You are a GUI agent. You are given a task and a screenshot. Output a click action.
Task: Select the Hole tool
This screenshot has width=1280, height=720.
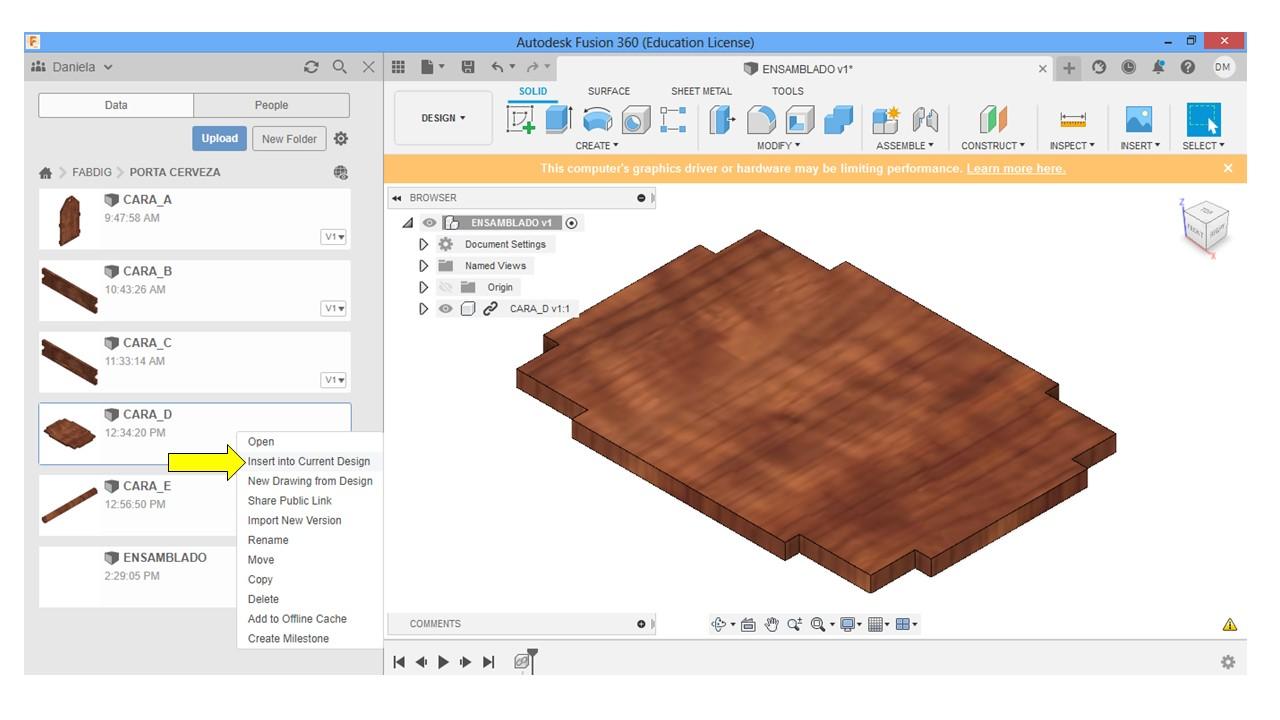pyautogui.click(x=636, y=120)
